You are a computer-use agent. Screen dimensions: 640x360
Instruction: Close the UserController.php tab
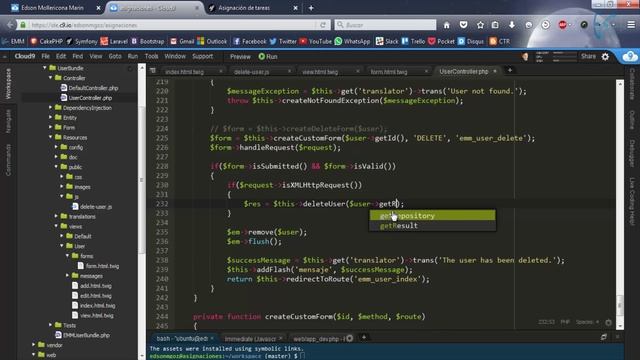[x=495, y=71]
